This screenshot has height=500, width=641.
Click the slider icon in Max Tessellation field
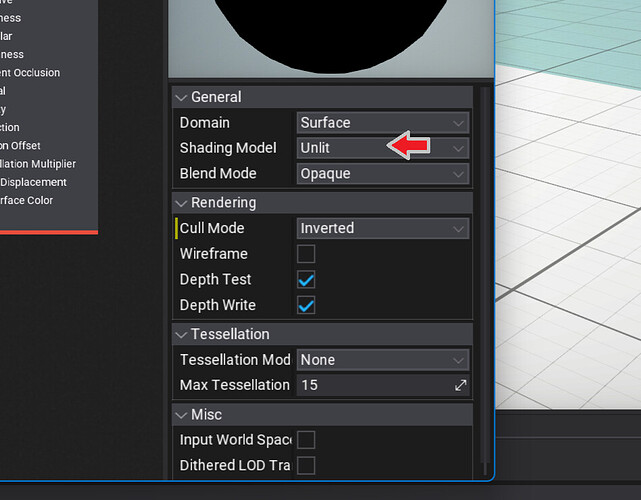pos(461,385)
